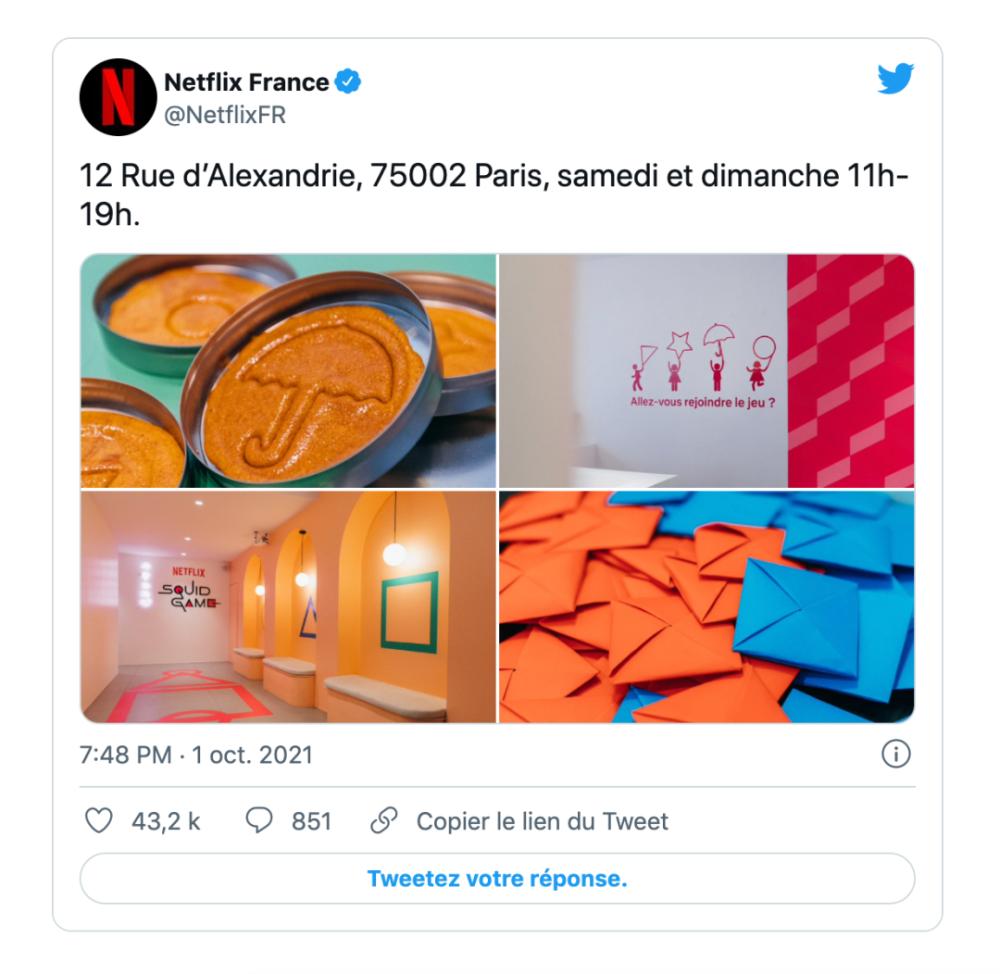Click the blue verified badge

click(x=348, y=82)
